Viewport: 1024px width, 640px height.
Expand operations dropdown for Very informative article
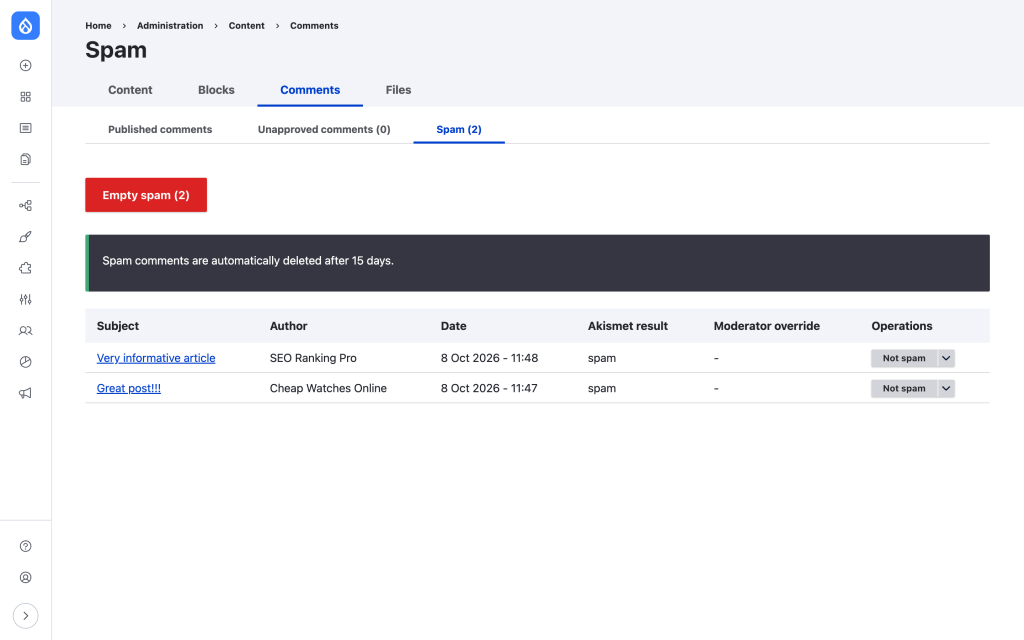tap(946, 358)
